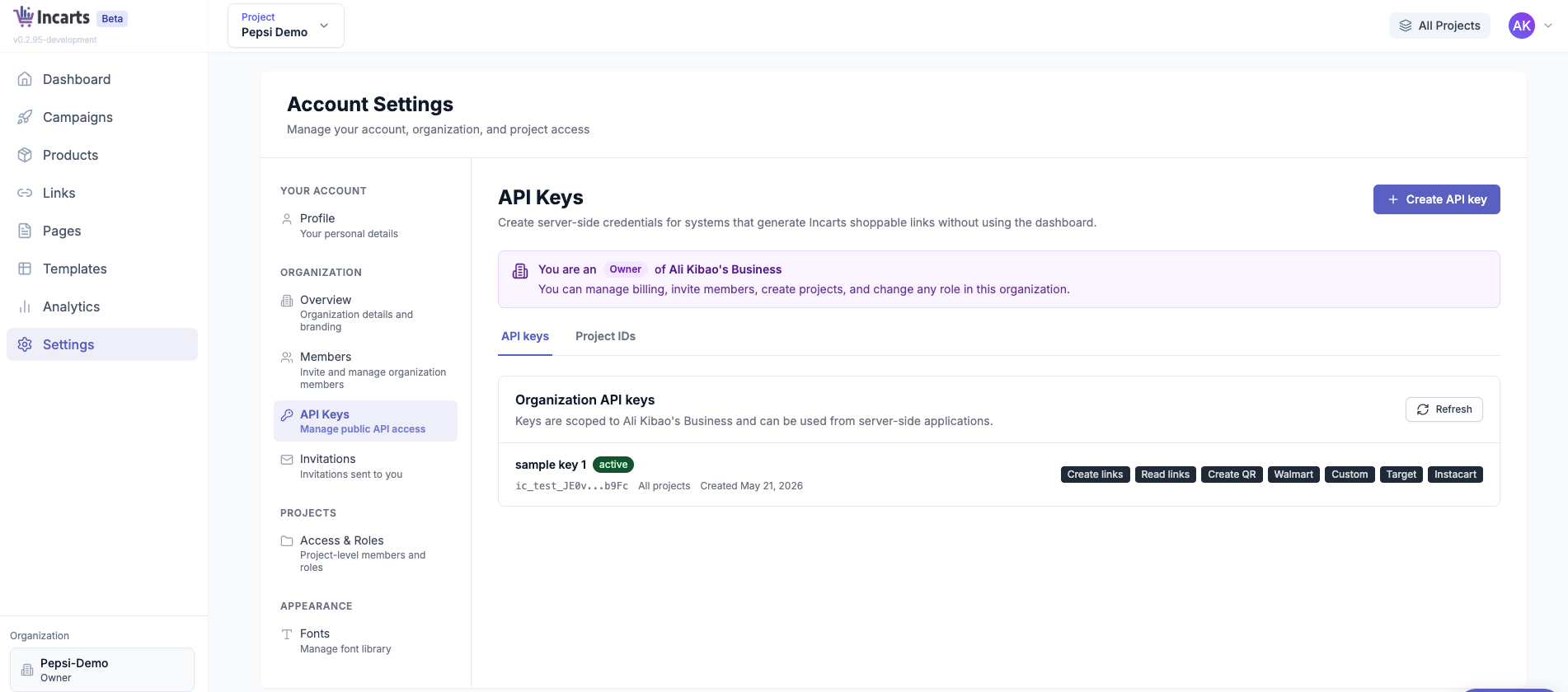Viewport: 1568px width, 692px height.
Task: Click the Custom retailer tag
Action: (1350, 475)
